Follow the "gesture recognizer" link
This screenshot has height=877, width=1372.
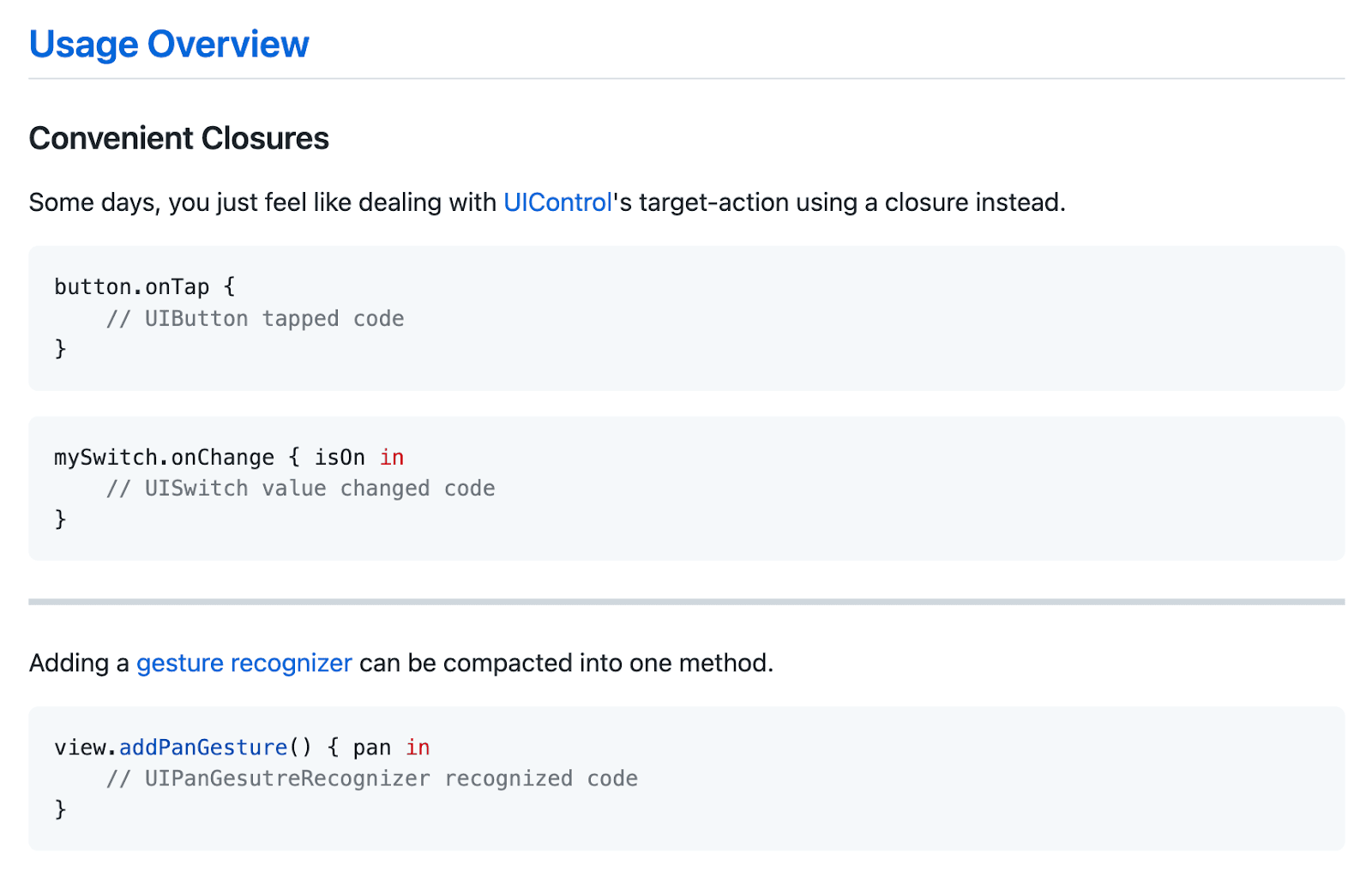point(244,663)
